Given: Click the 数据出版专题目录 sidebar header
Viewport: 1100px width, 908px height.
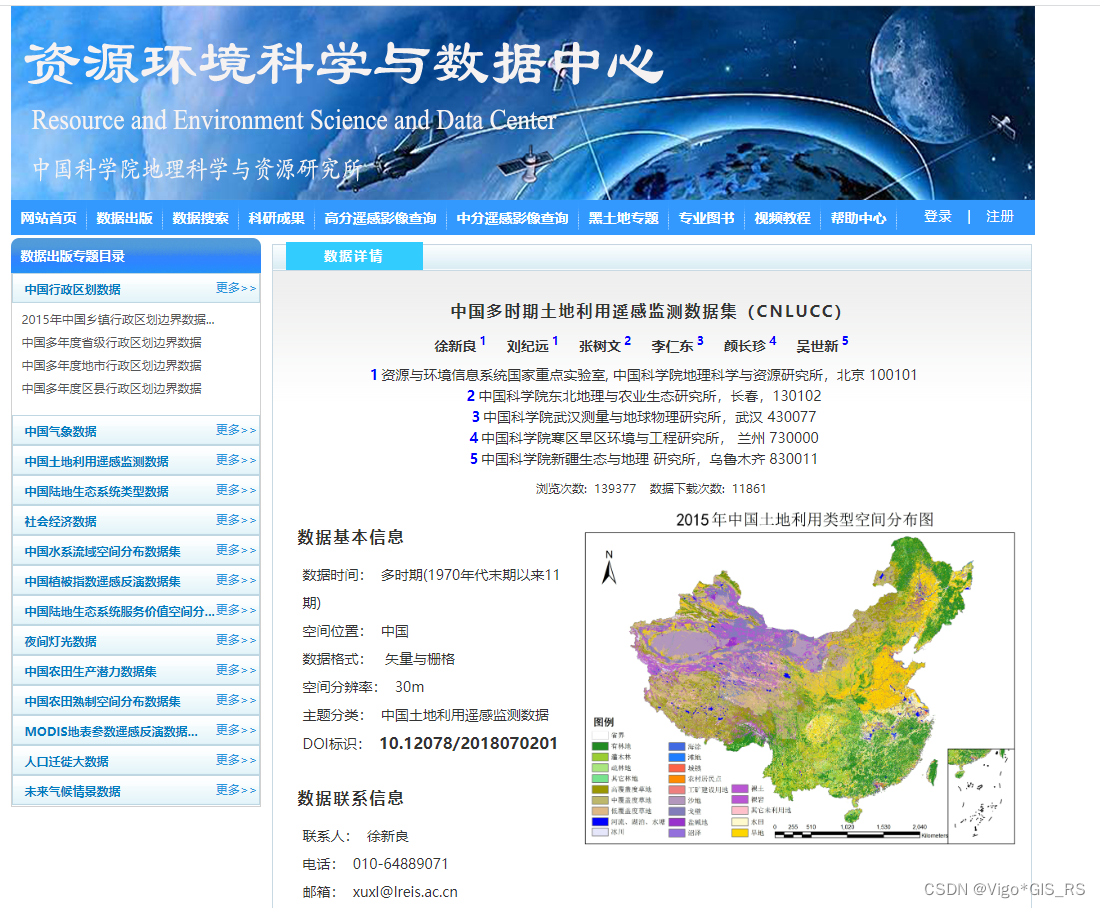Looking at the screenshot, I should [x=72, y=257].
